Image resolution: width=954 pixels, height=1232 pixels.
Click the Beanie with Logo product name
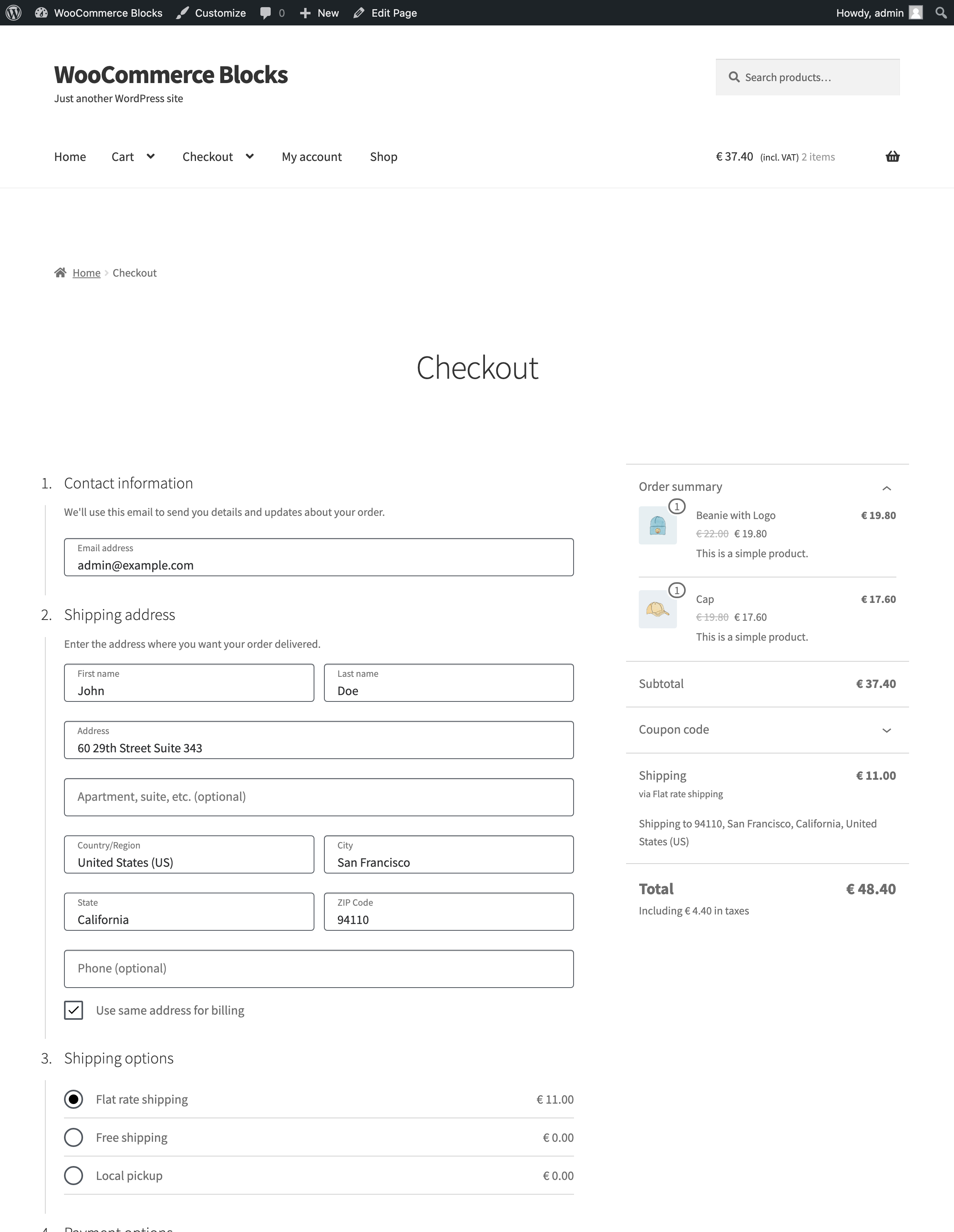736,515
